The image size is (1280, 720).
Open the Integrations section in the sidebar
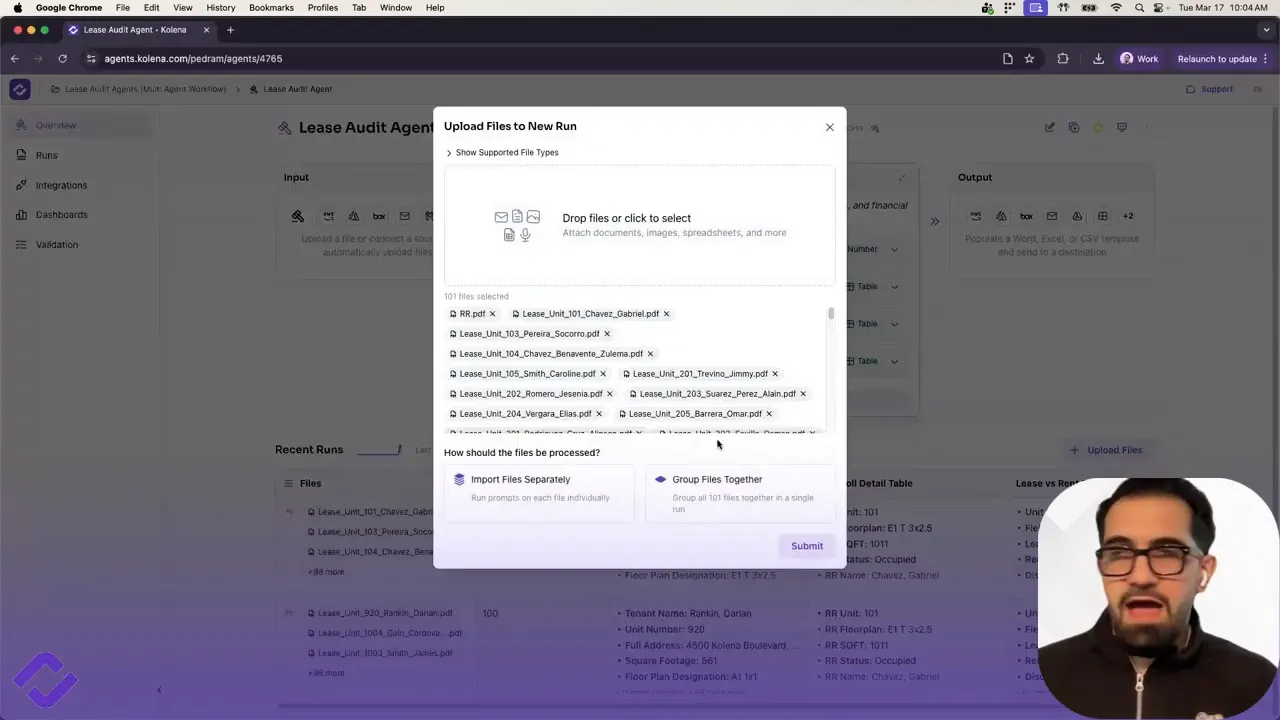[x=61, y=185]
